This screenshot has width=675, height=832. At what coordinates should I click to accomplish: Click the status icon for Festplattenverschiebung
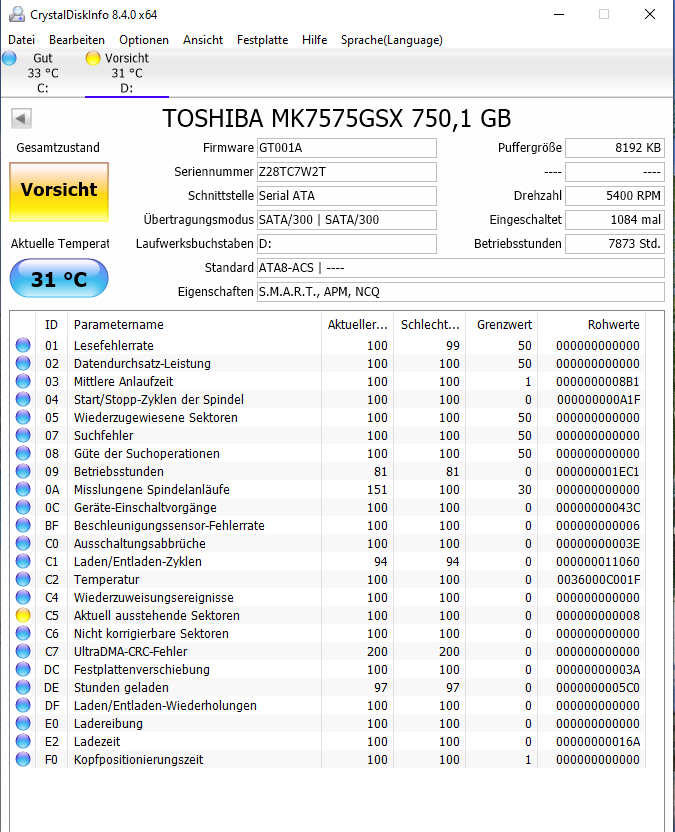click(23, 670)
